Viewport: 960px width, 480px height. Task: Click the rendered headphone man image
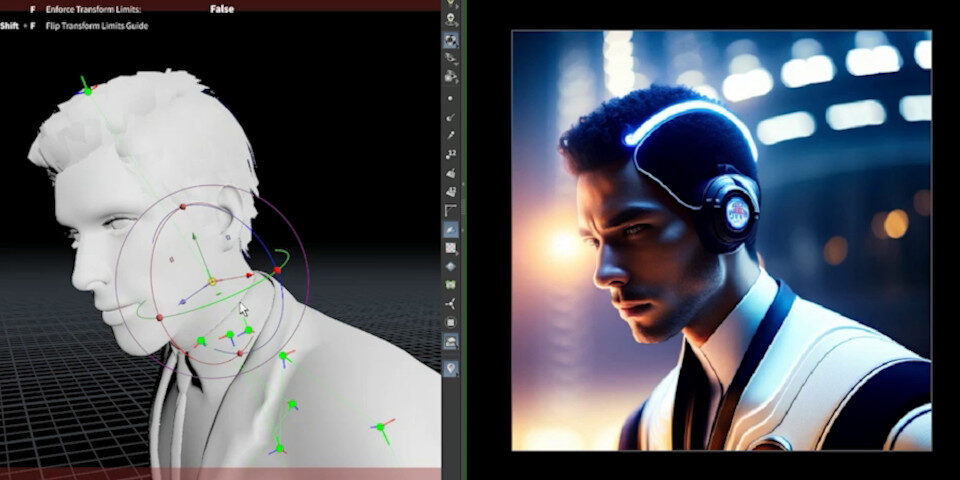[721, 240]
